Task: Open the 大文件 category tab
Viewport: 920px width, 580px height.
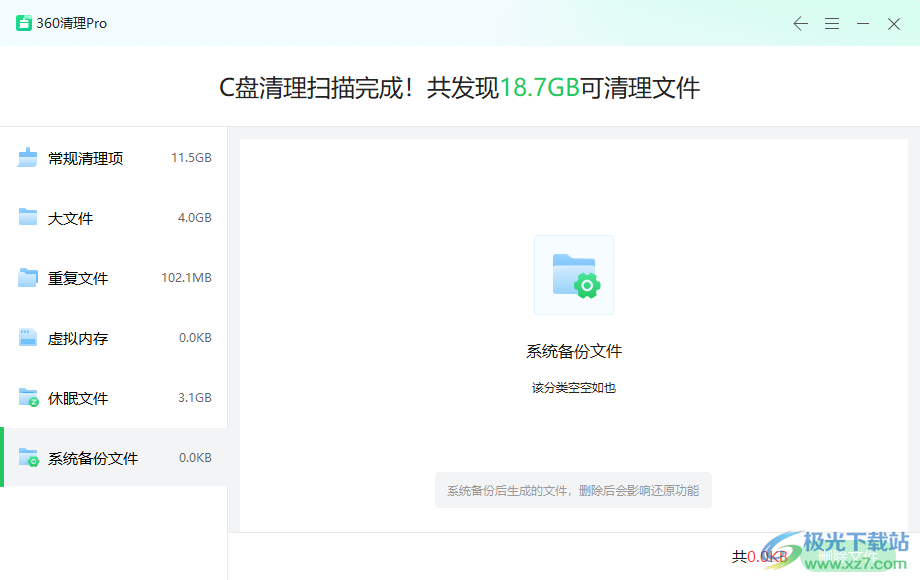Action: [x=71, y=218]
